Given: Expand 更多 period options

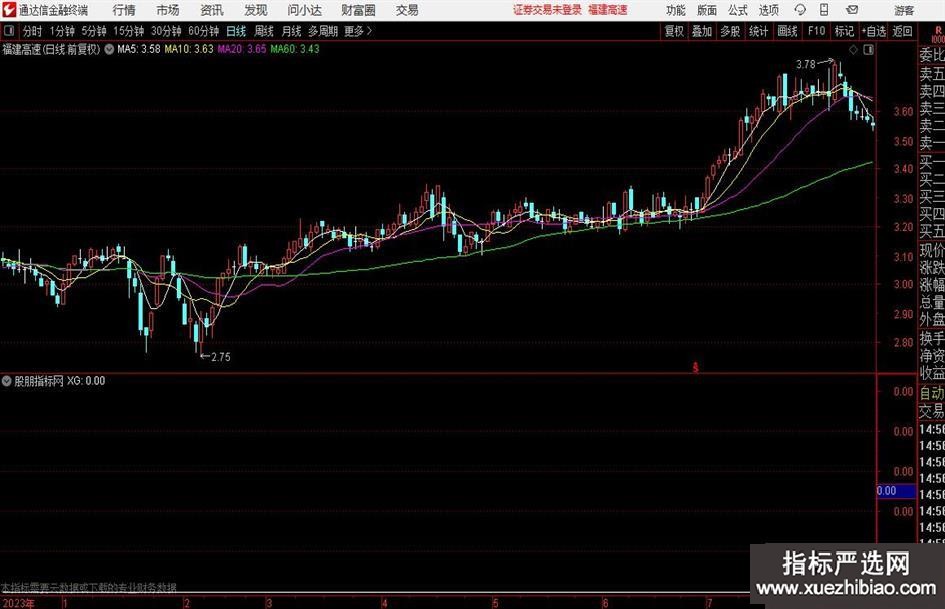Looking at the screenshot, I should click(x=359, y=31).
